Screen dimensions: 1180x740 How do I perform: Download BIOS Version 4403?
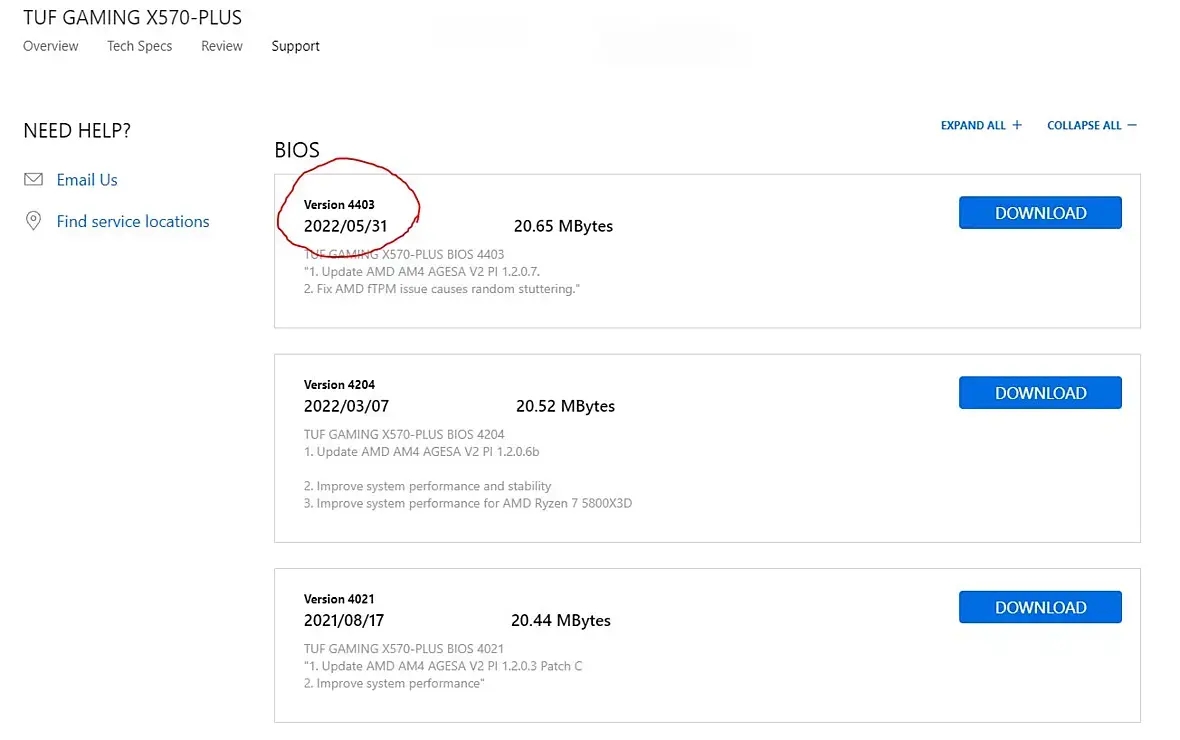(x=1040, y=213)
